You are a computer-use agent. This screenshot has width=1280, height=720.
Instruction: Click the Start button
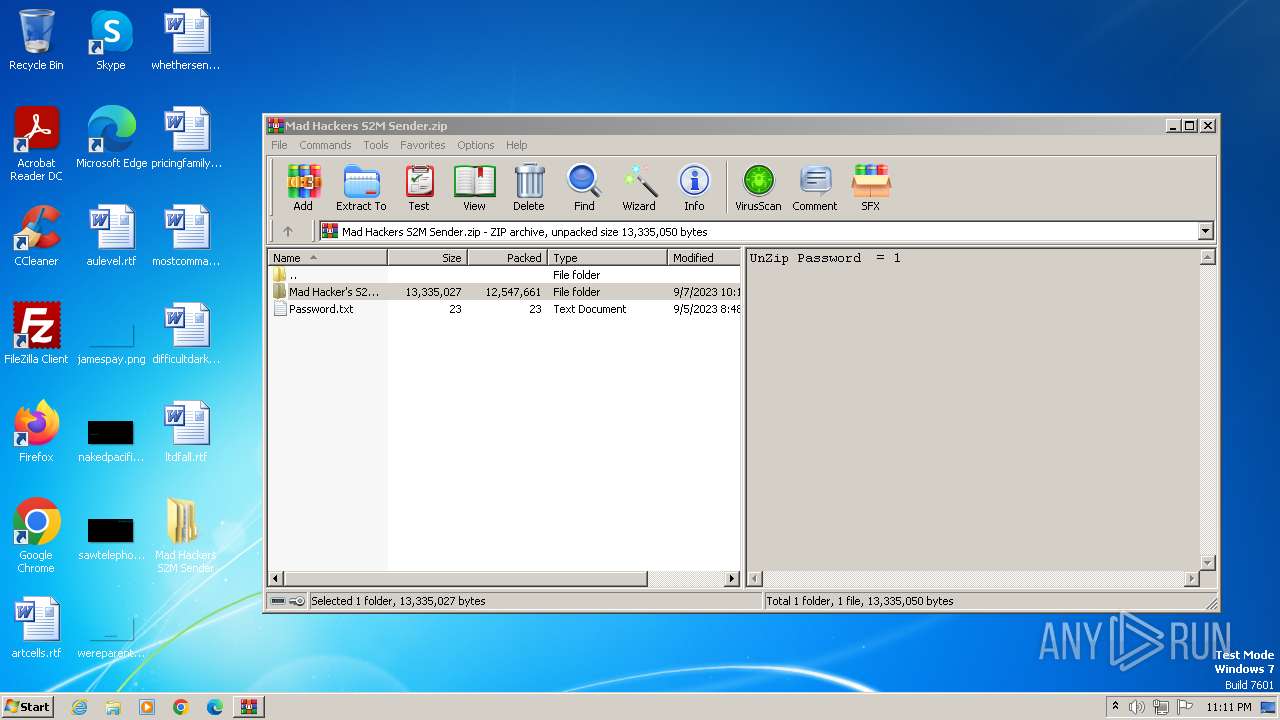click(28, 706)
